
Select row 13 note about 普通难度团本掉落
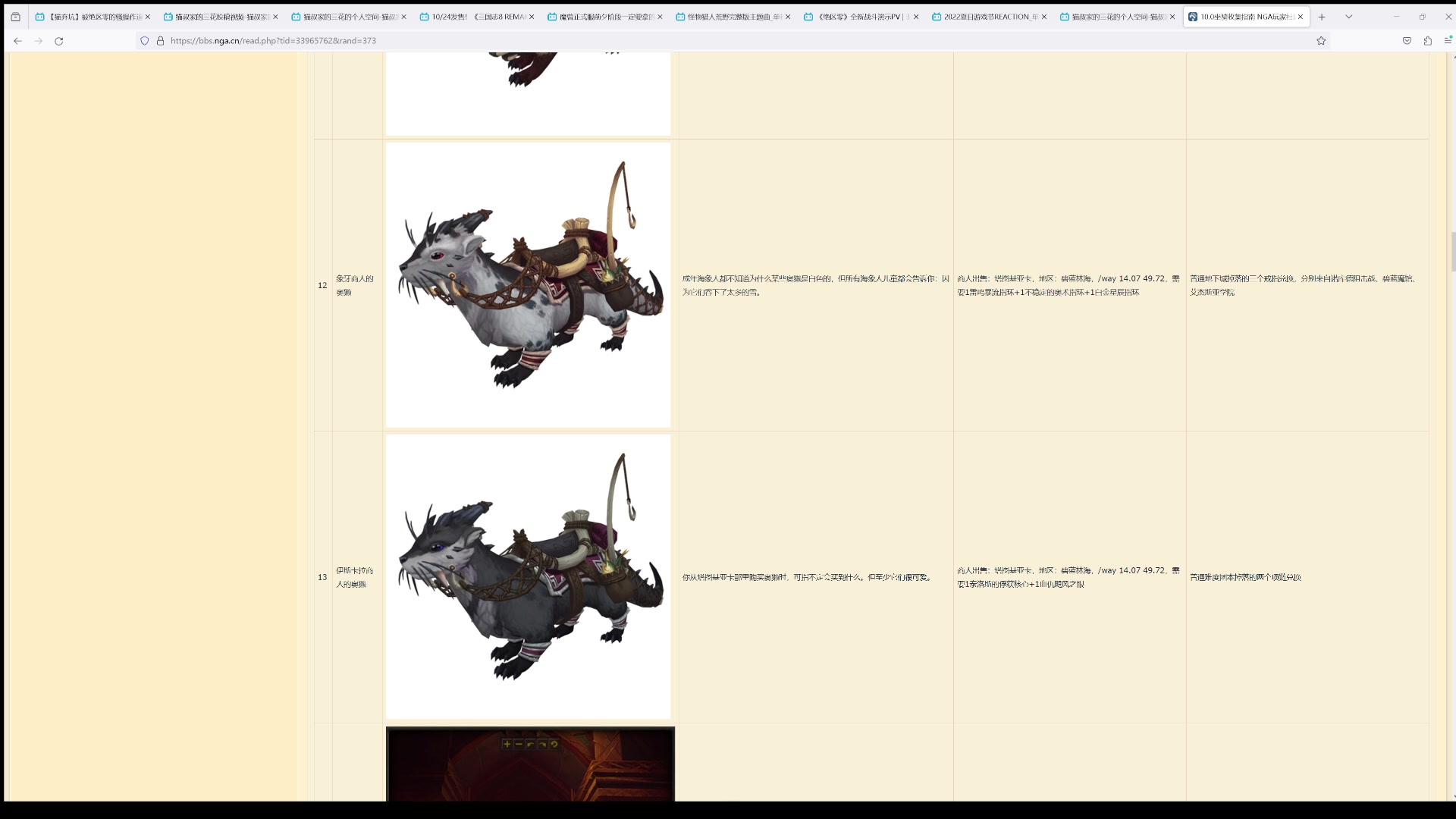coord(1245,577)
